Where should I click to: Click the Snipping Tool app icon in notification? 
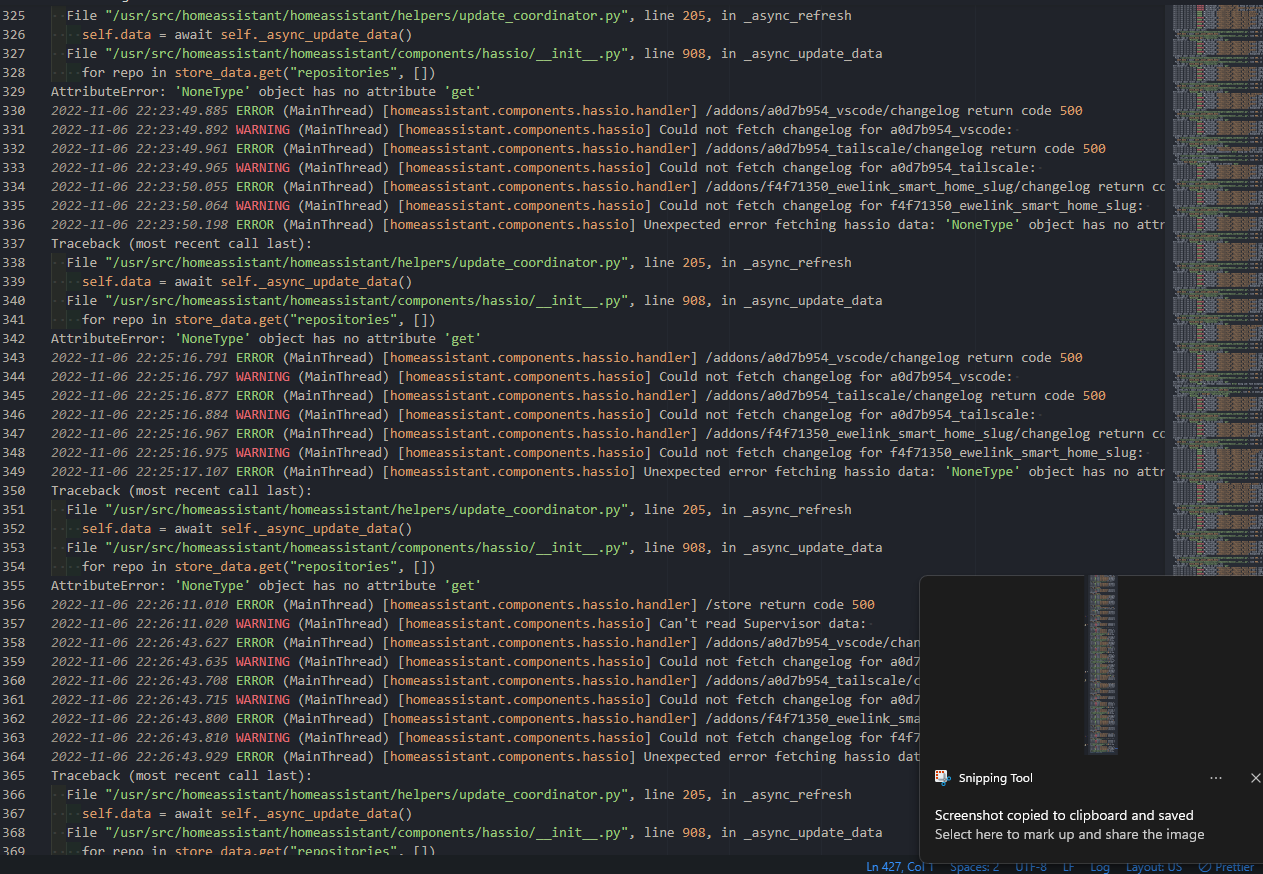tap(941, 778)
